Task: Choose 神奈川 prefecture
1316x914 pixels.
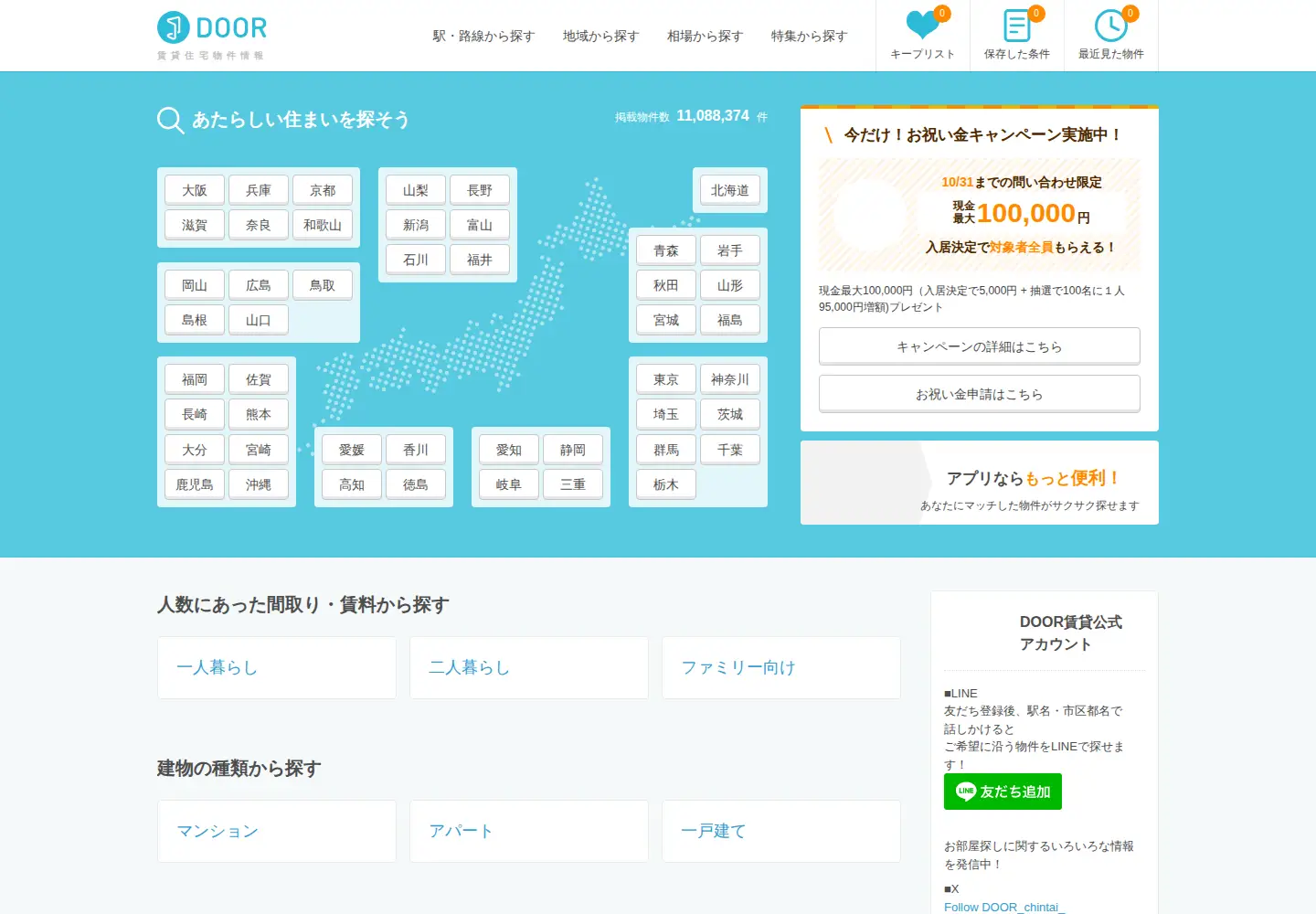Action: (730, 379)
